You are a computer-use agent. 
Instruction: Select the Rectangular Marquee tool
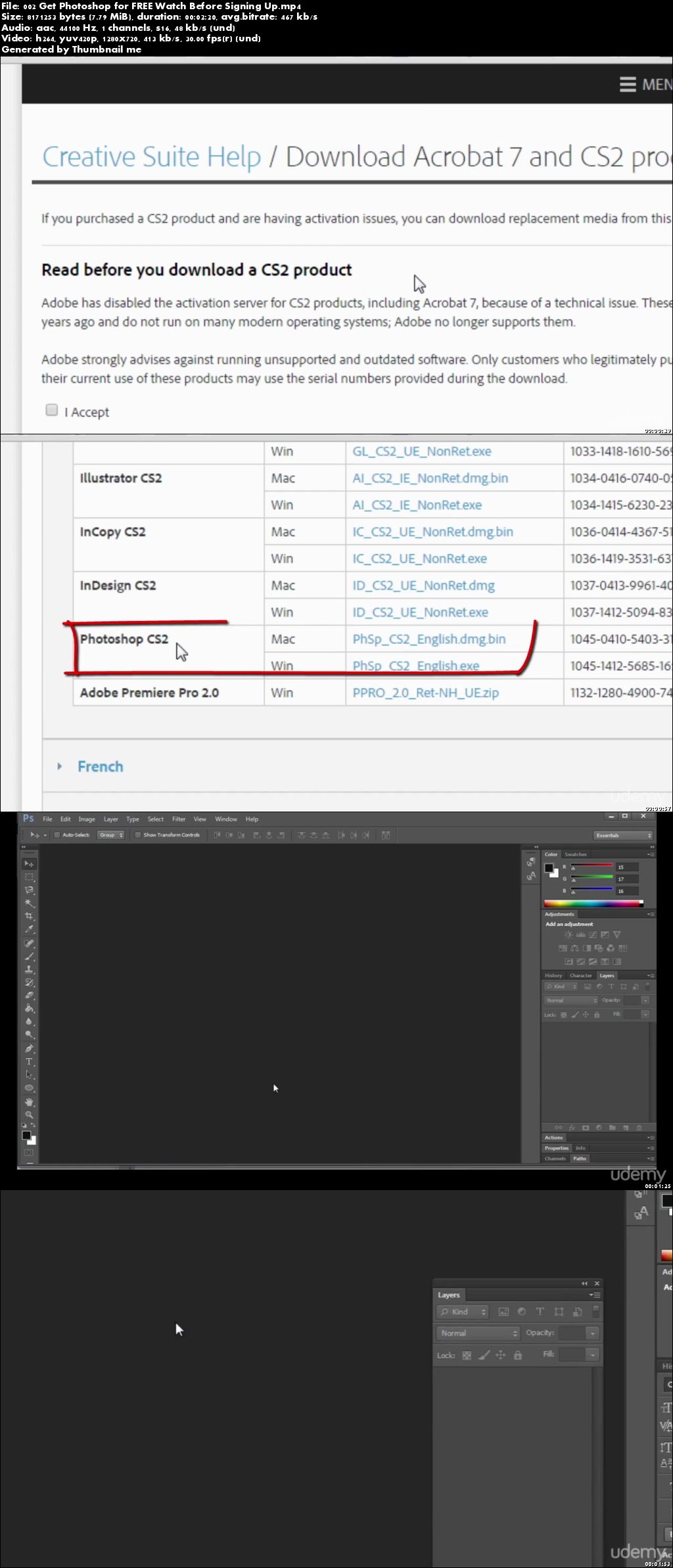(29, 877)
